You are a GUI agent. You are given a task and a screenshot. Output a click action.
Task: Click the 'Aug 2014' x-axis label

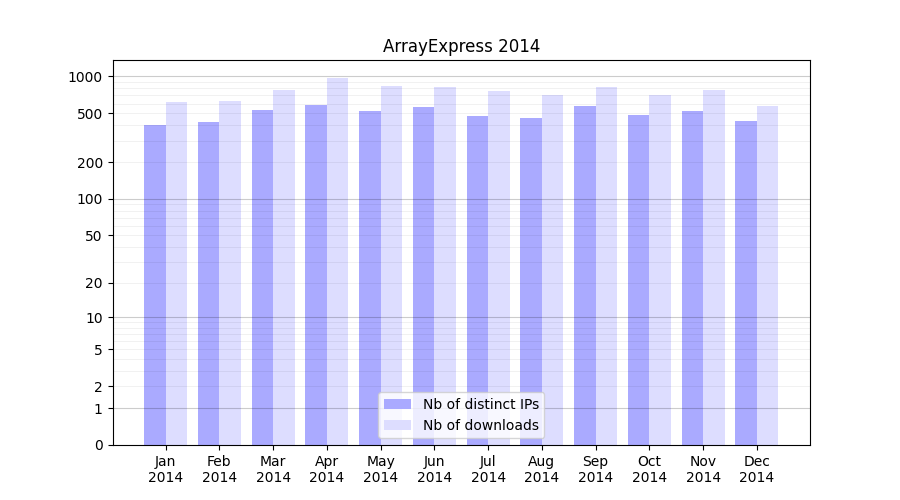coord(542,469)
